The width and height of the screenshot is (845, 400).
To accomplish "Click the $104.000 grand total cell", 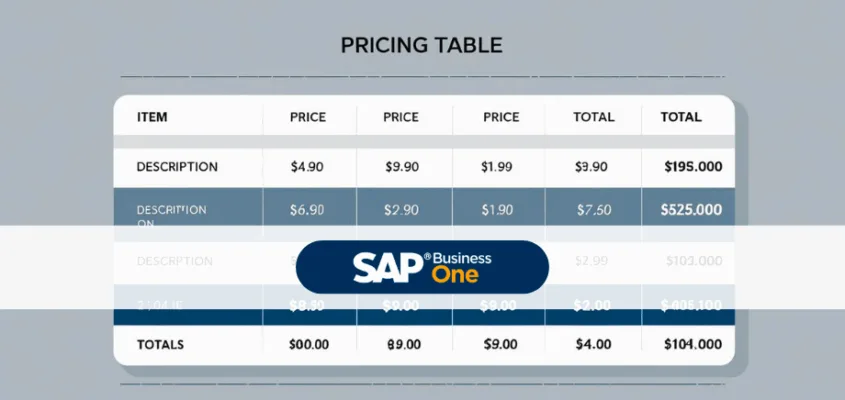I will coord(692,344).
